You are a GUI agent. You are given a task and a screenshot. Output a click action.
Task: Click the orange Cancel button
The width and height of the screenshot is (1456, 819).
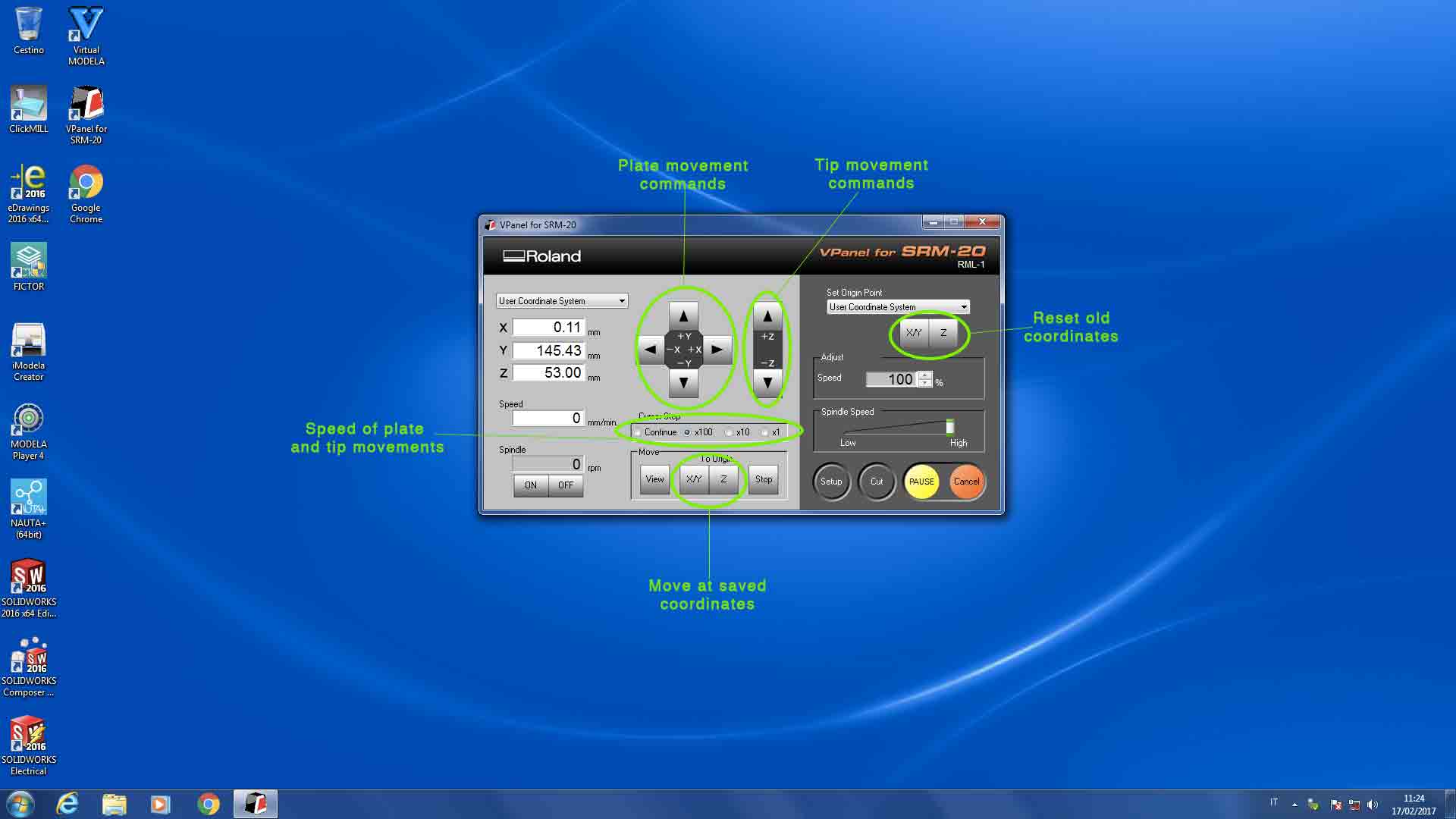pos(966,482)
